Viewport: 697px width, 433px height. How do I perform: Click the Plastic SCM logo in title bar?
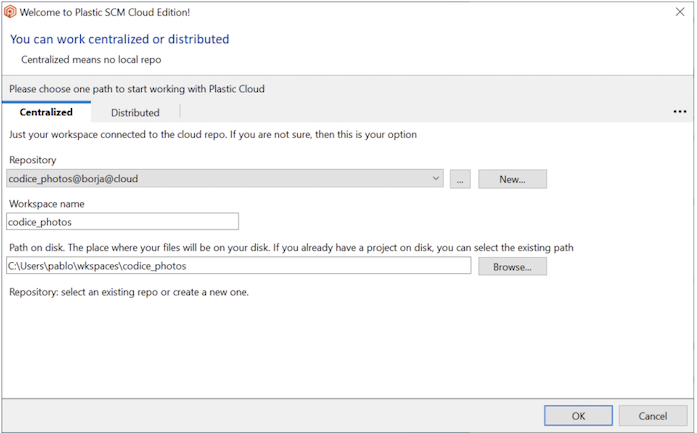click(x=10, y=11)
